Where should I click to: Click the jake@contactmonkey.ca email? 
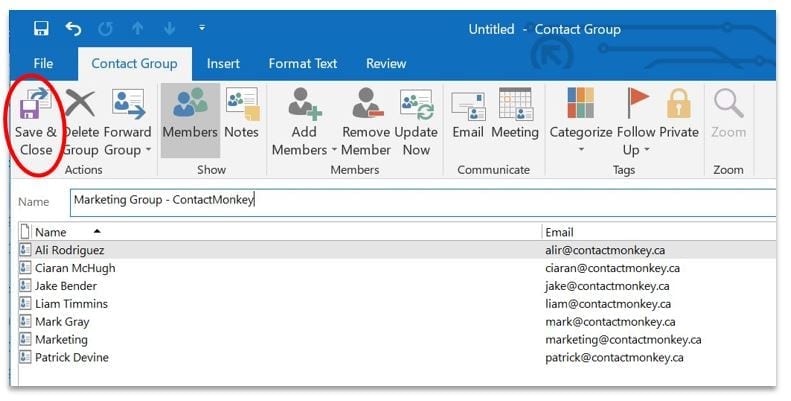click(607, 286)
